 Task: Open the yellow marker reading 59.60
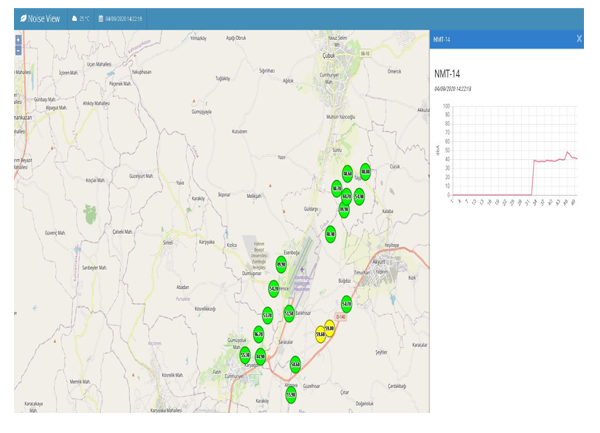point(320,334)
